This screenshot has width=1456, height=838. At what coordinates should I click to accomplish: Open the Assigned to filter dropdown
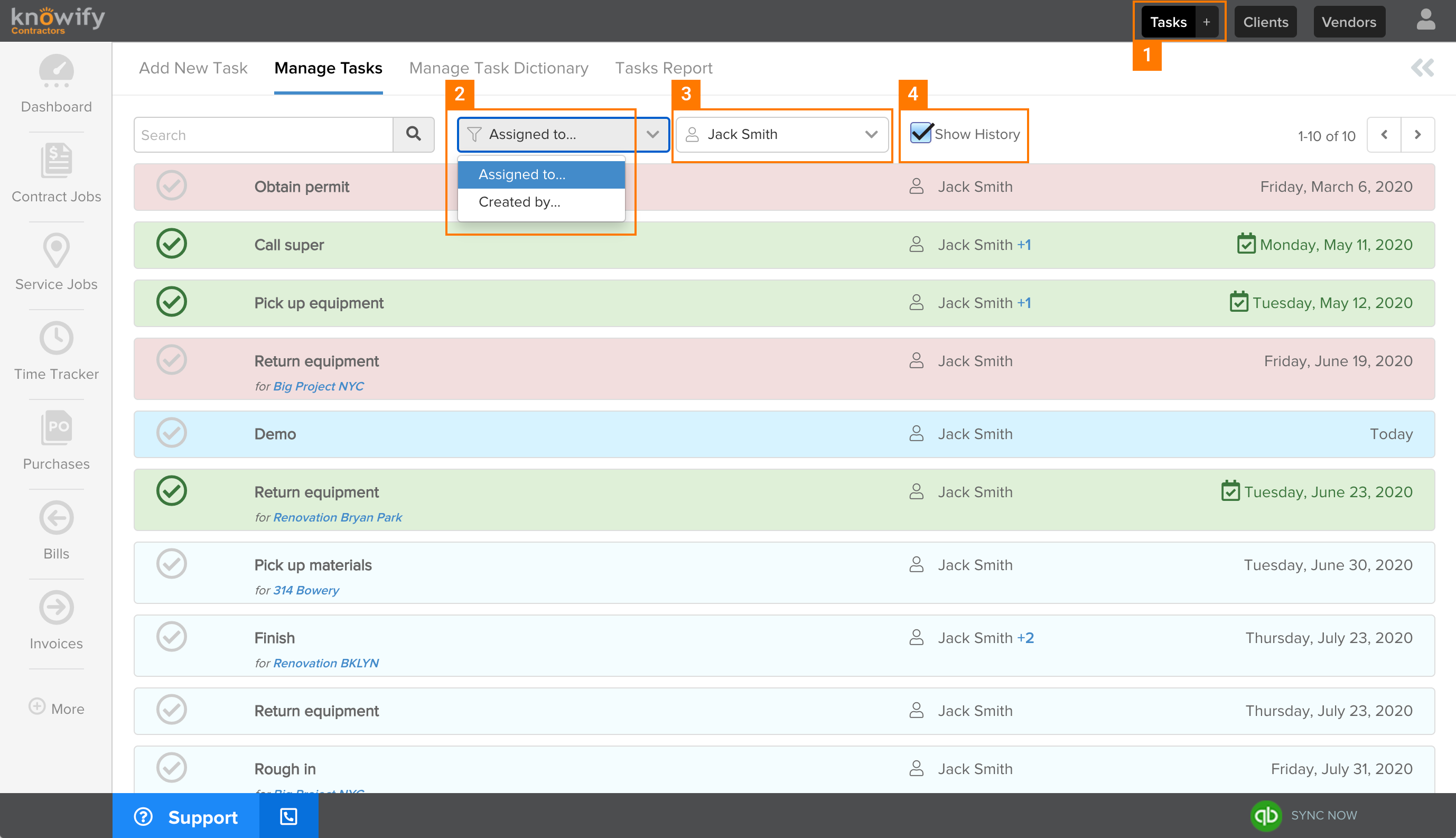[x=563, y=135]
